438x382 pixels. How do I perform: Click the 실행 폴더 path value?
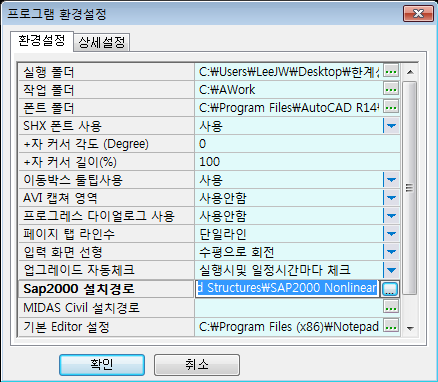289,71
